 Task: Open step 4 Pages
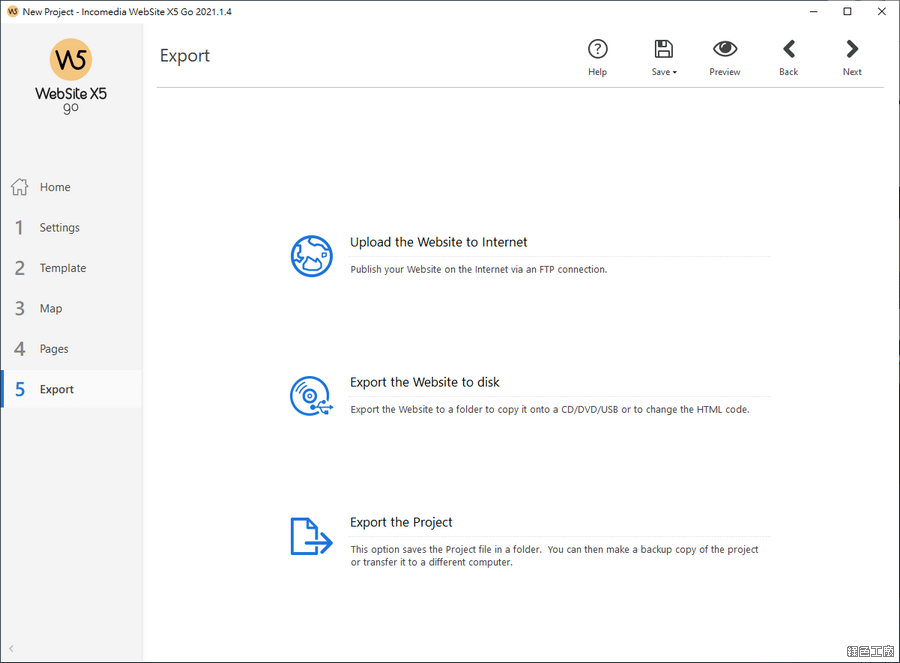(x=71, y=349)
